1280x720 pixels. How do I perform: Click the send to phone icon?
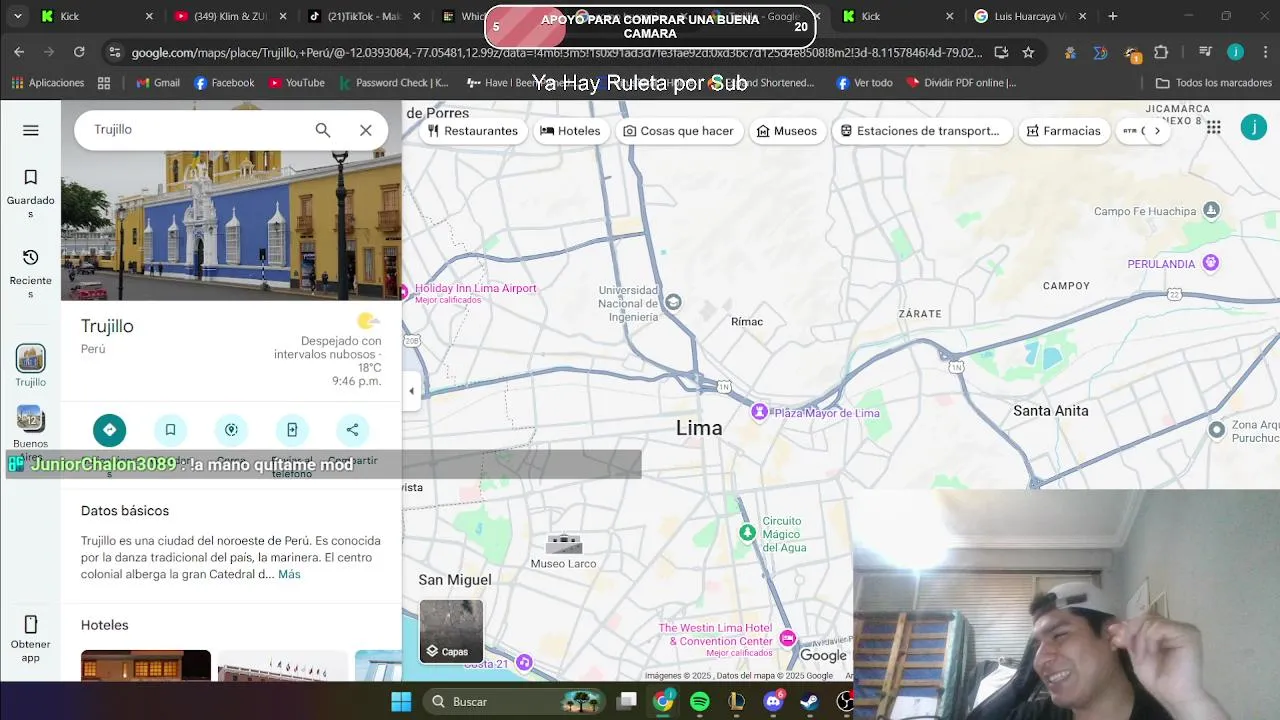[x=292, y=430]
